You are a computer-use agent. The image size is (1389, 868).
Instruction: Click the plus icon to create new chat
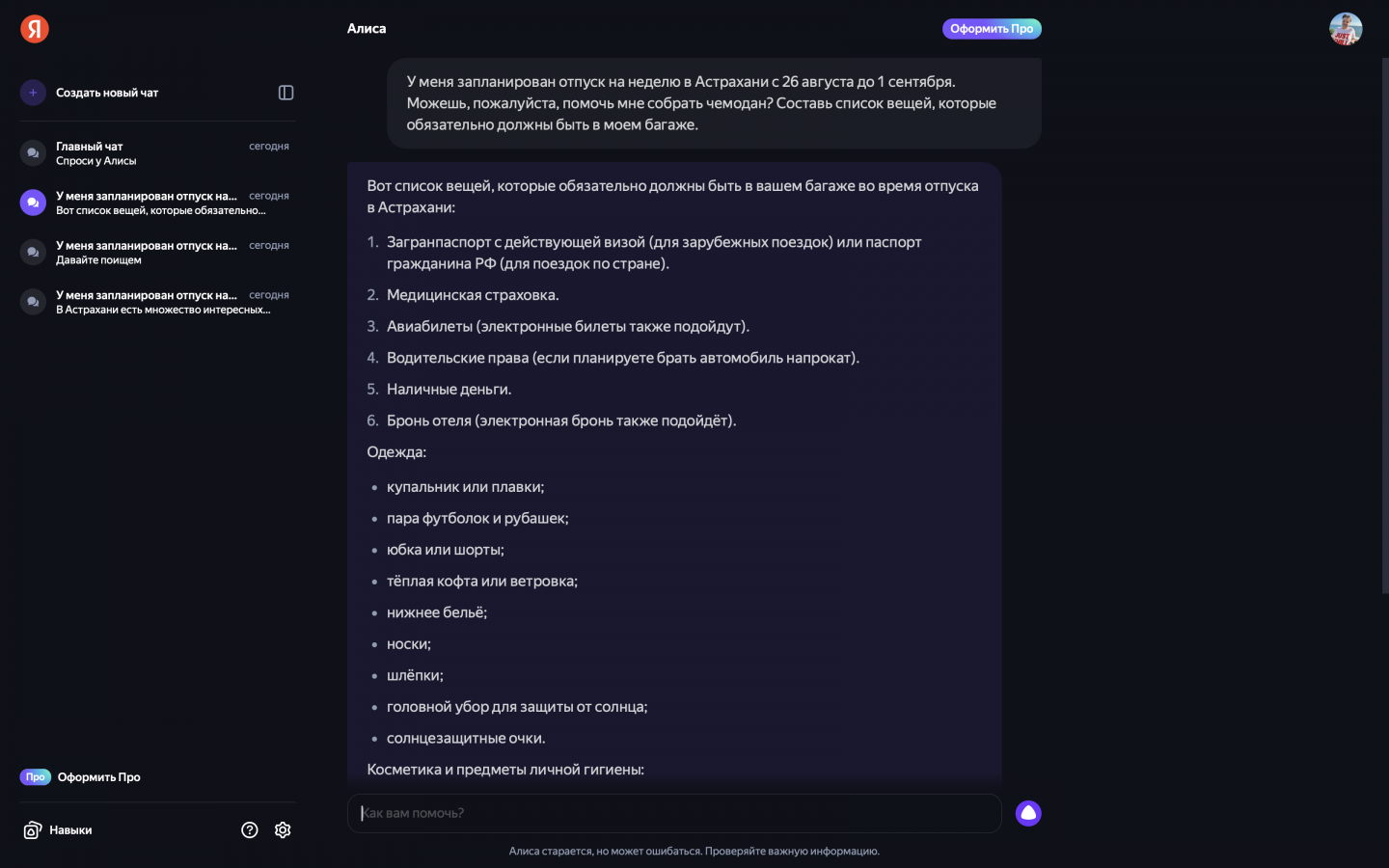(x=33, y=93)
